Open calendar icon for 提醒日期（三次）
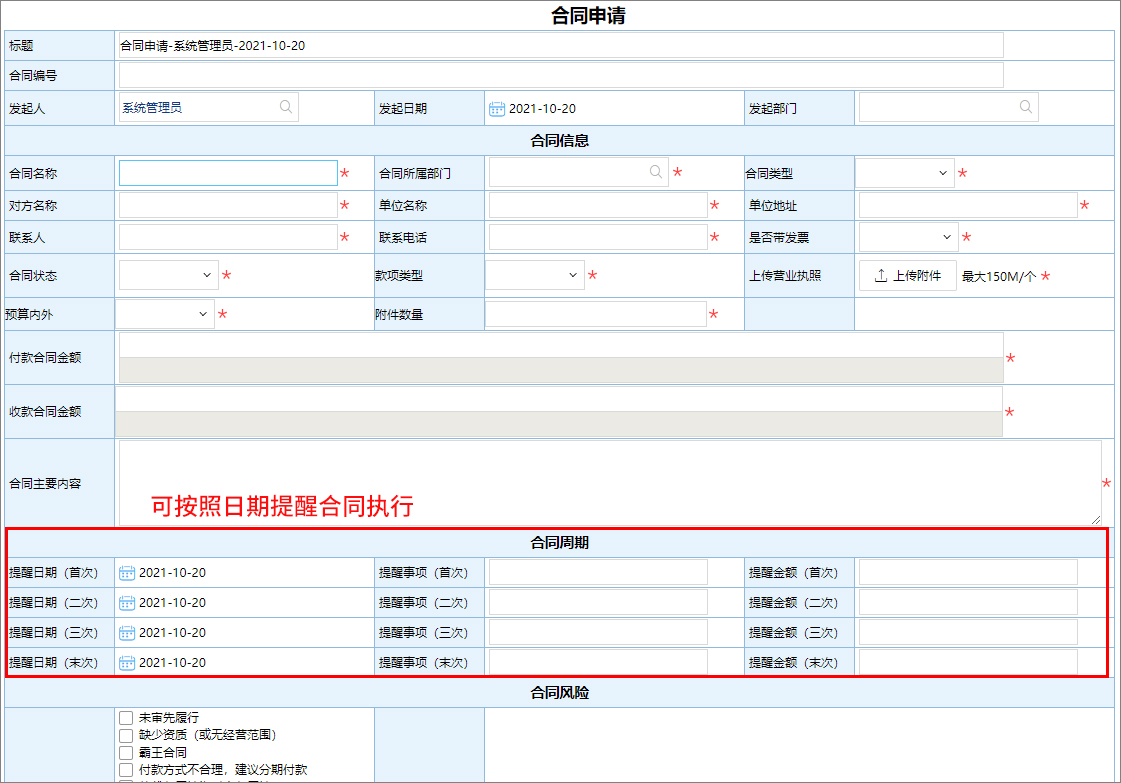The height and width of the screenshot is (783, 1121). click(x=127, y=633)
